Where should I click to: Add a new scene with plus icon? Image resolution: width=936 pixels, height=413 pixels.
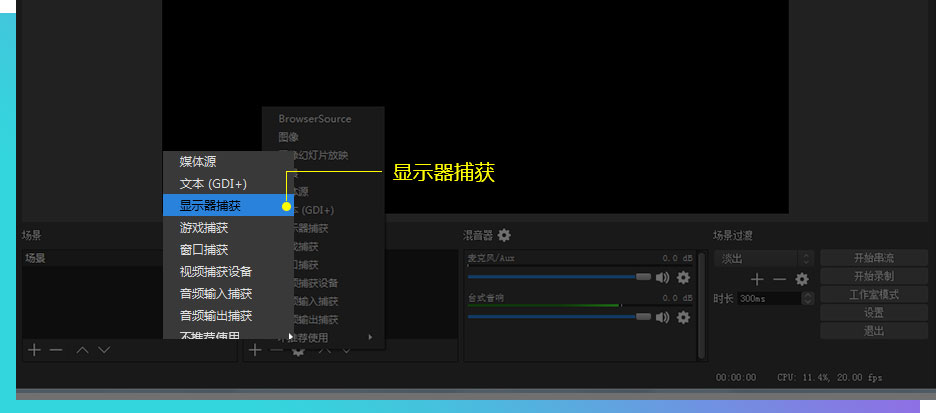point(34,350)
